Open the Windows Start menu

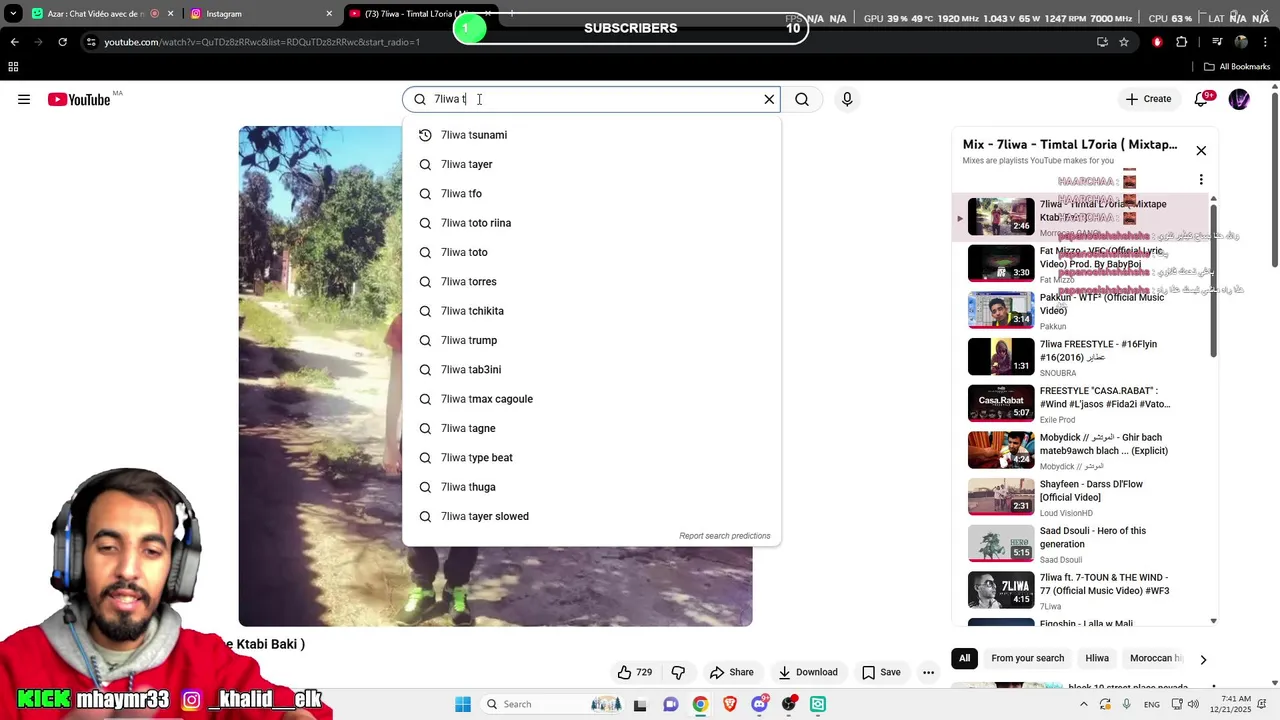click(x=463, y=704)
